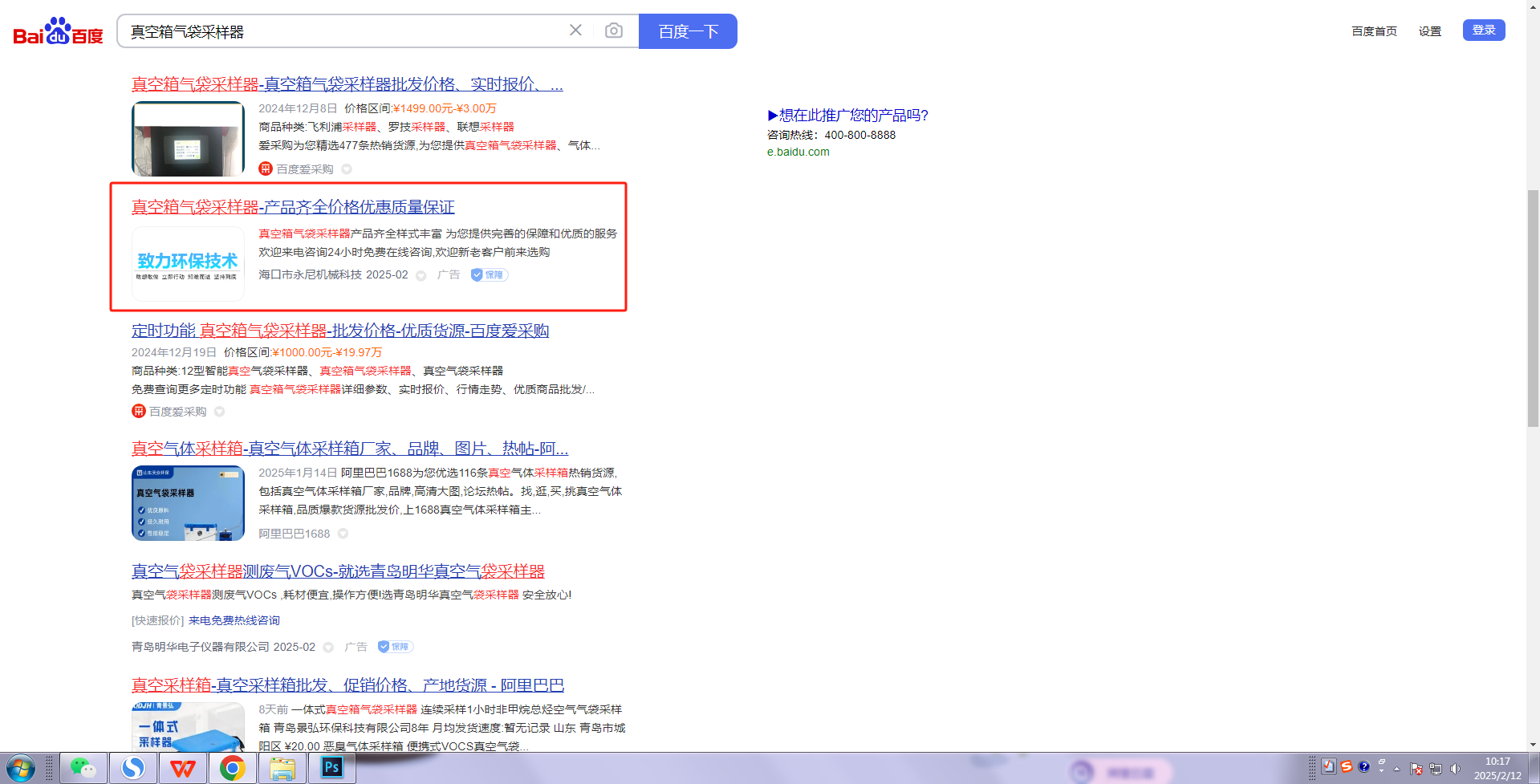Viewport: 1540px width, 784px height.
Task: Click the Baidu logo
Action: (58, 32)
